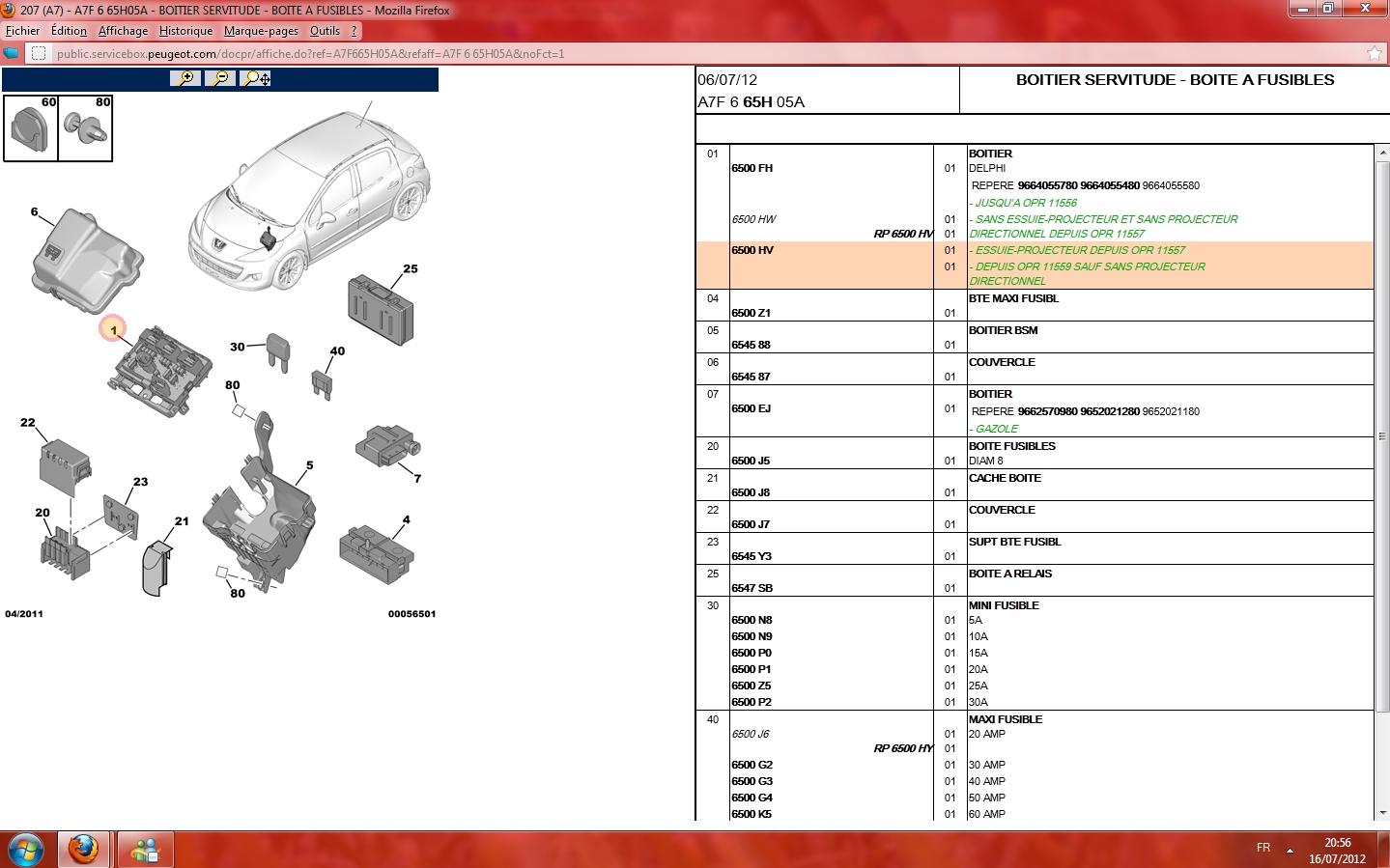Click the component labeled 4

click(x=376, y=554)
